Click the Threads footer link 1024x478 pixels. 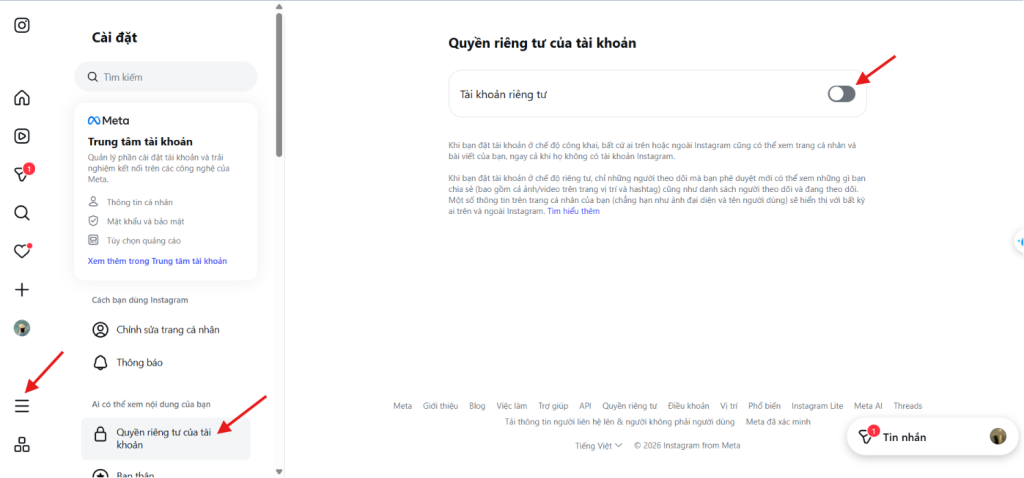click(908, 406)
